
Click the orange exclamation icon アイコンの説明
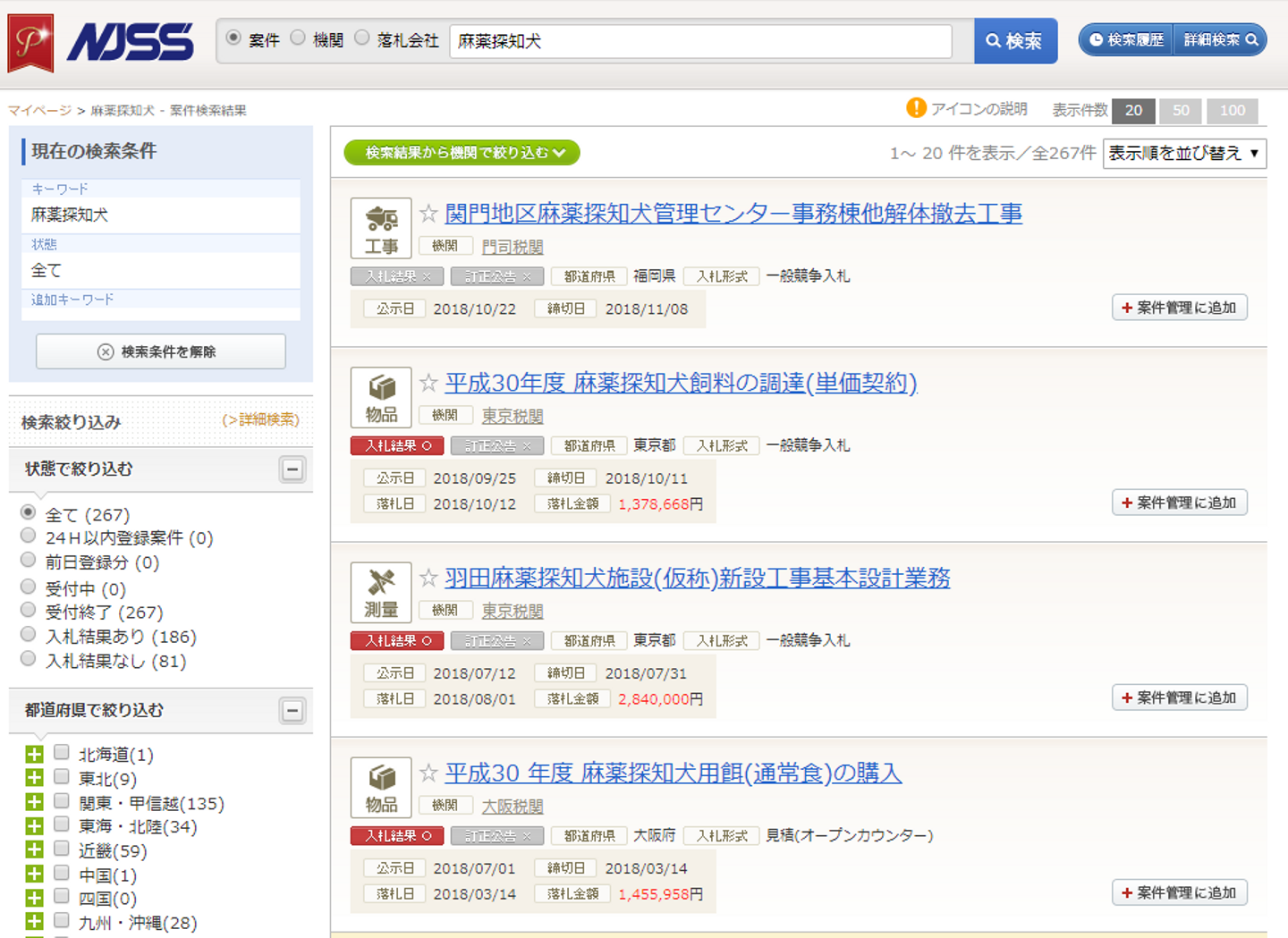click(x=916, y=108)
